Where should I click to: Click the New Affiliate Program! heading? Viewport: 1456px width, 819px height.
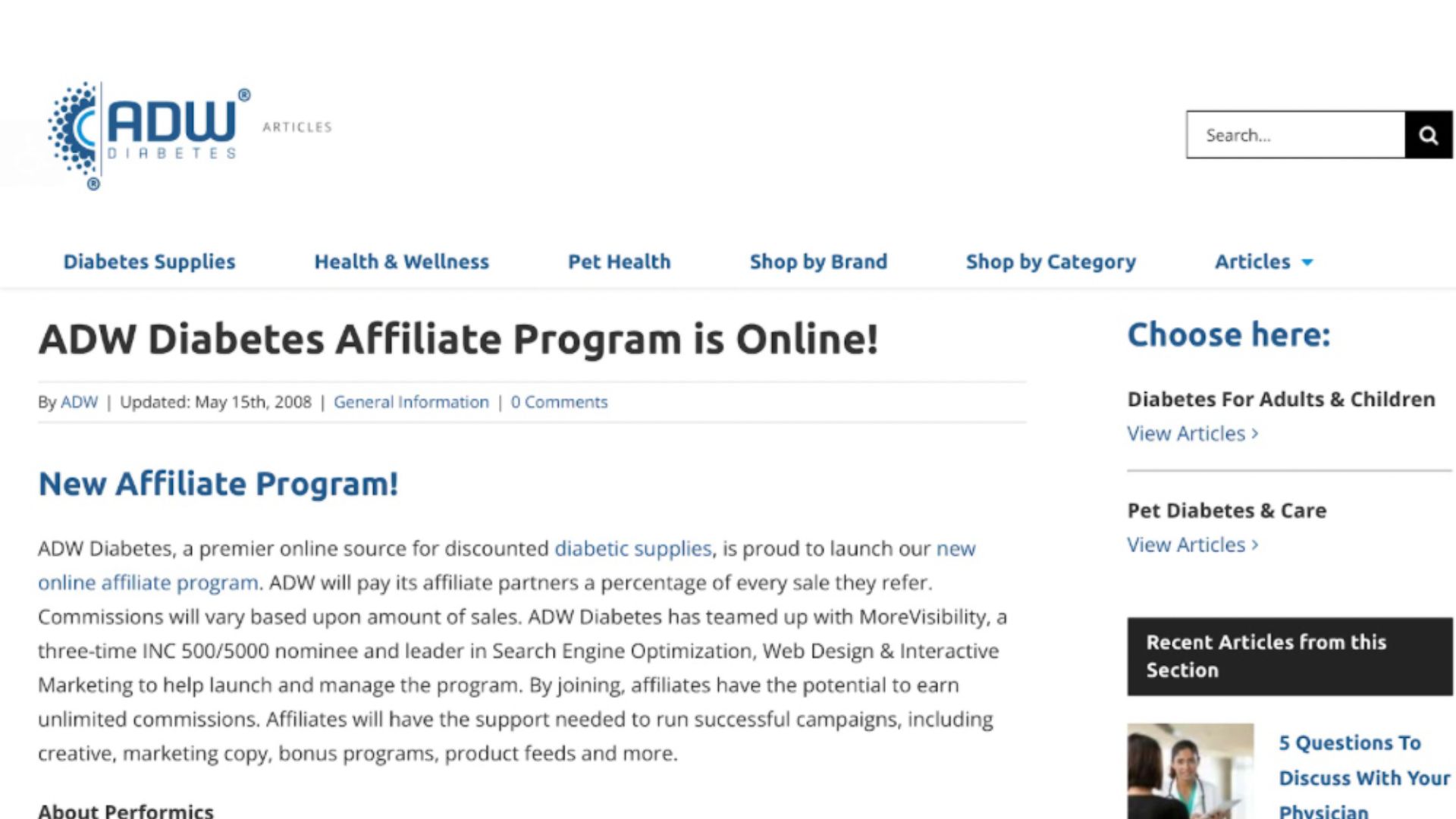pos(218,484)
